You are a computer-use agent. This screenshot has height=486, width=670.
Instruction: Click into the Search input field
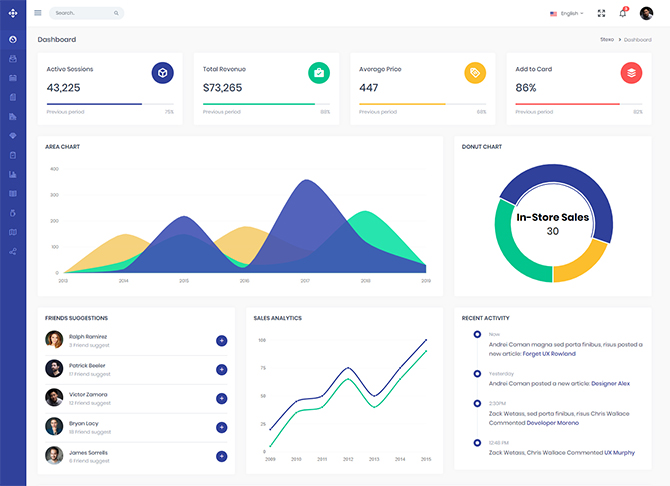(x=84, y=13)
